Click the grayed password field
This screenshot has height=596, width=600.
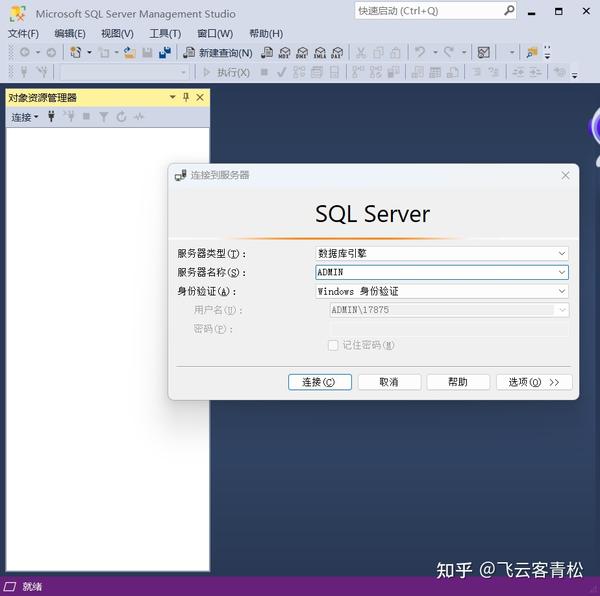point(449,329)
